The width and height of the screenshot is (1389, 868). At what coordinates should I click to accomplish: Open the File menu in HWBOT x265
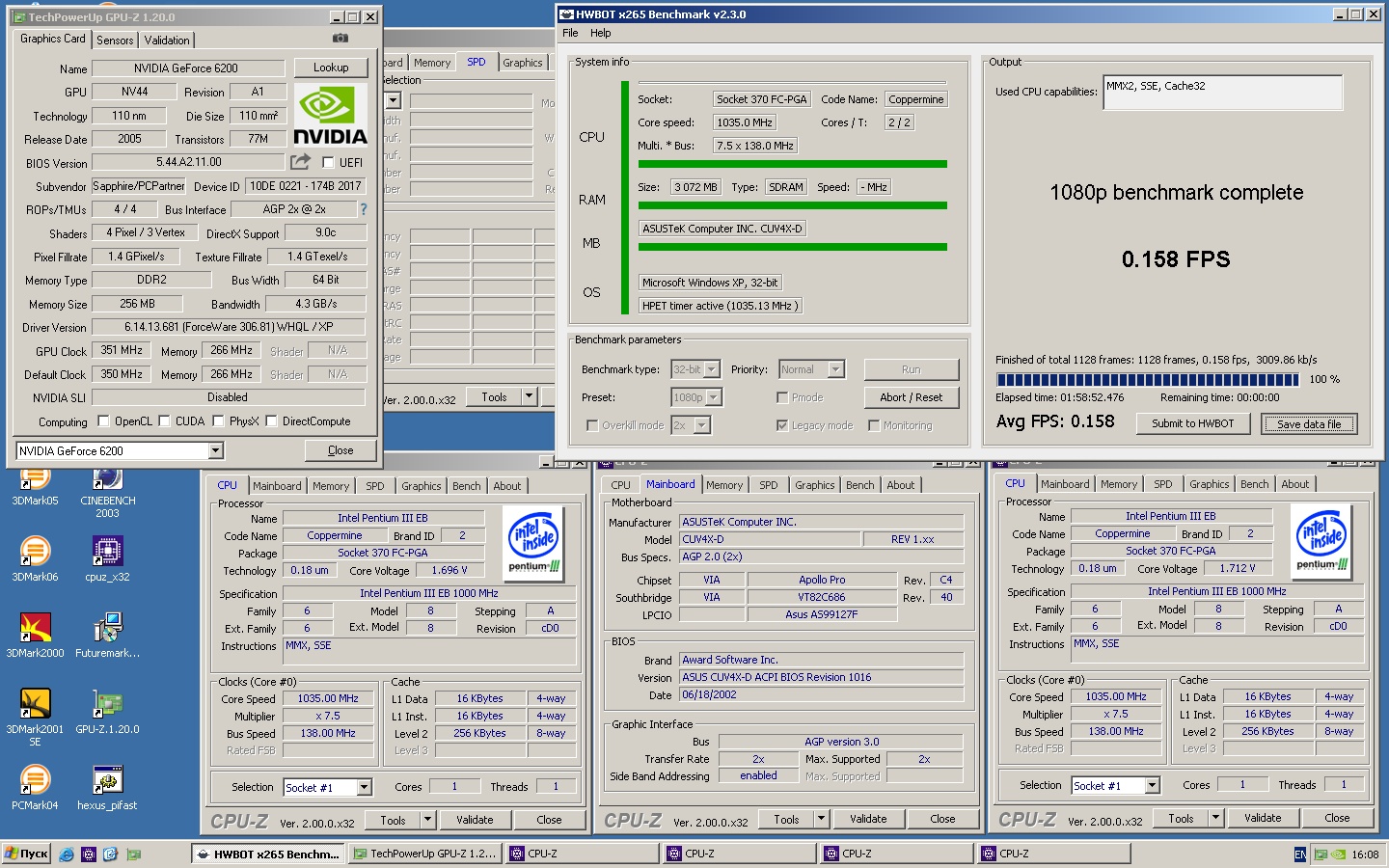(x=570, y=33)
